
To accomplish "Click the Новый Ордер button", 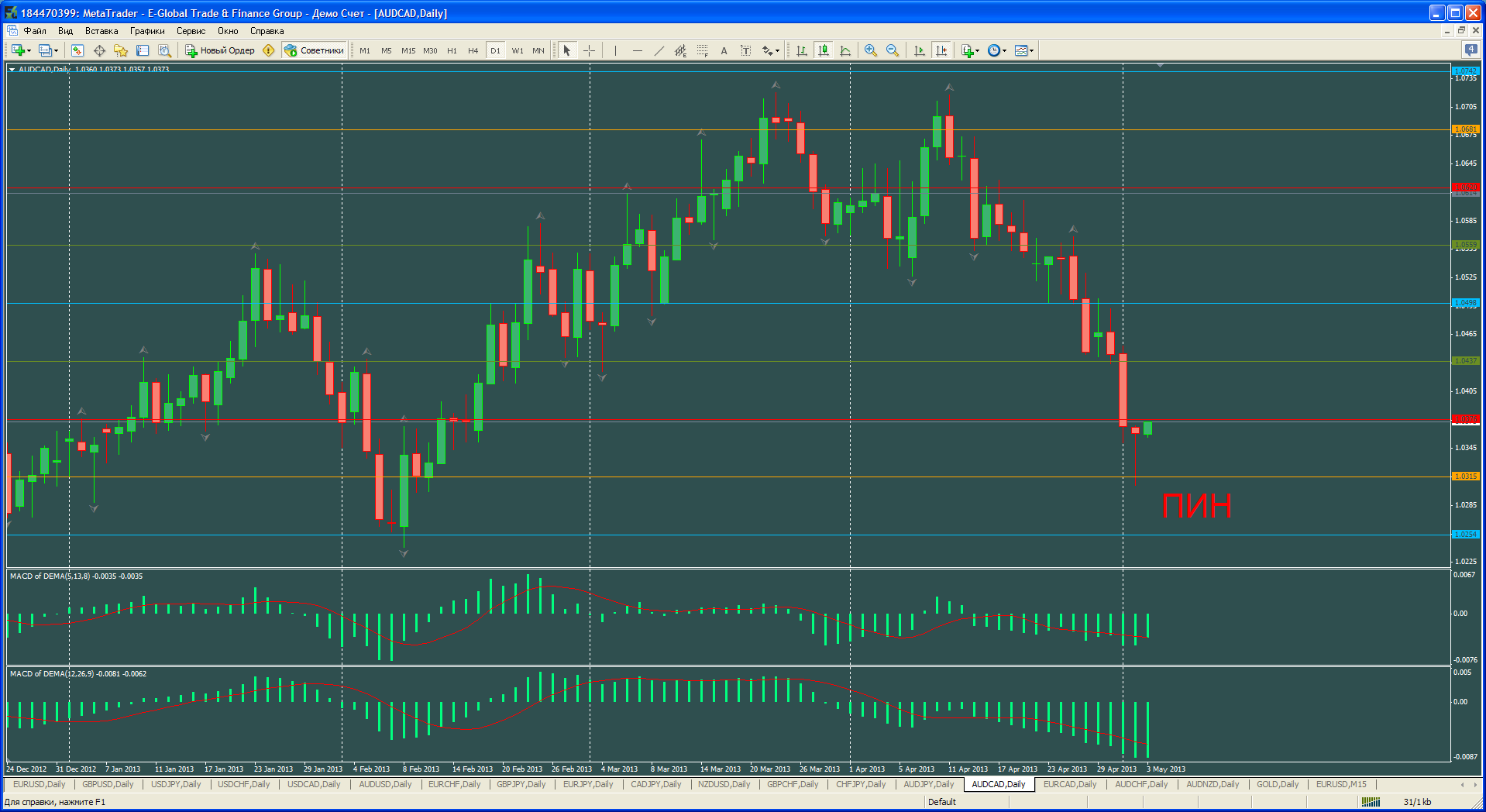I will [x=220, y=50].
